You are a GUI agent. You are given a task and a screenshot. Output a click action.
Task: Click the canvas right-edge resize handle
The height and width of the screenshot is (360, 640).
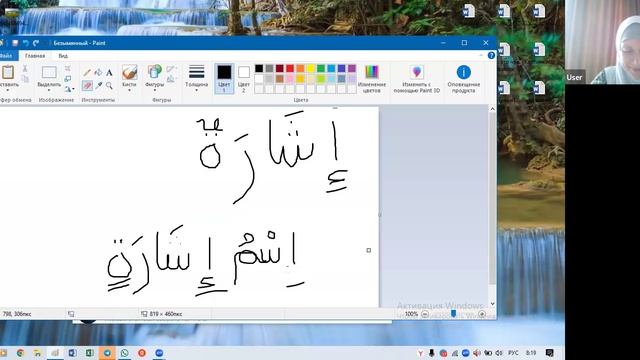(x=380, y=214)
